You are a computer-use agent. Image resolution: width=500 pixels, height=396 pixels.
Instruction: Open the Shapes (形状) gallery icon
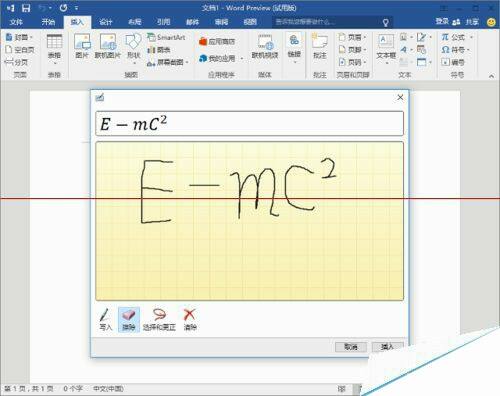133,48
